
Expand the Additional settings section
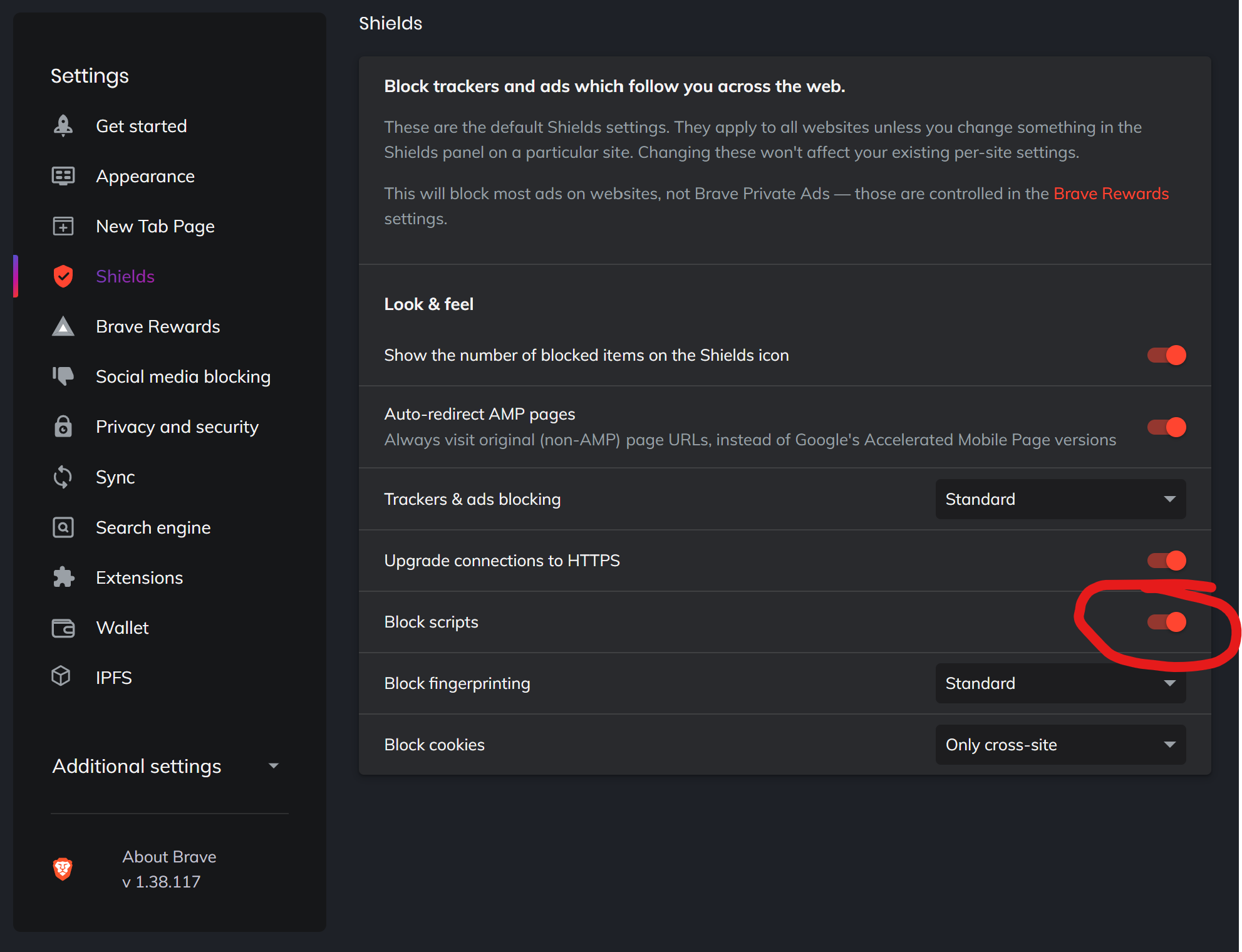(x=166, y=766)
